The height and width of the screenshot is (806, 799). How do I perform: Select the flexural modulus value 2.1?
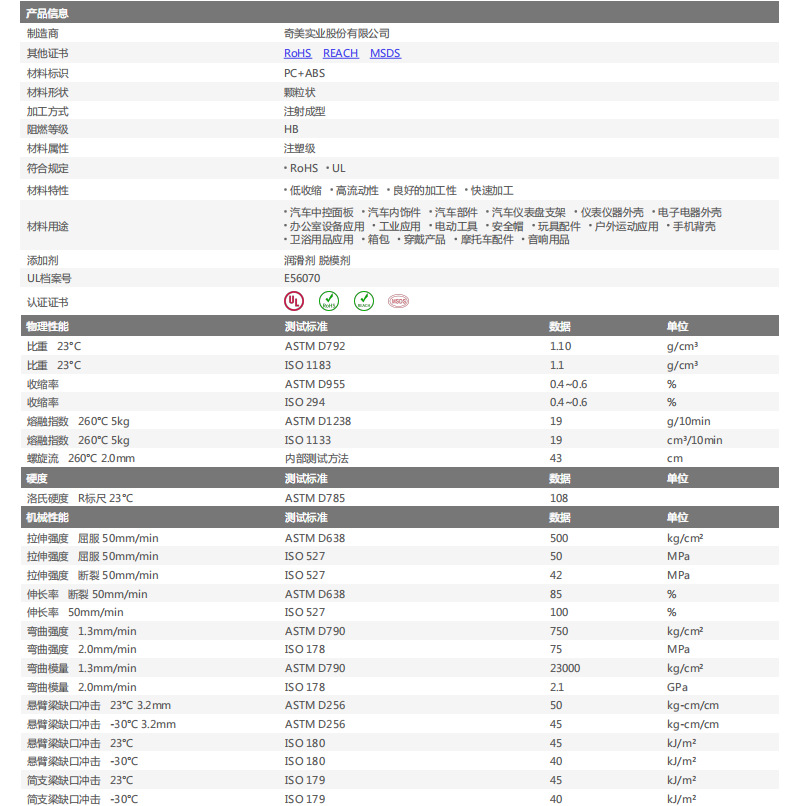pos(557,688)
